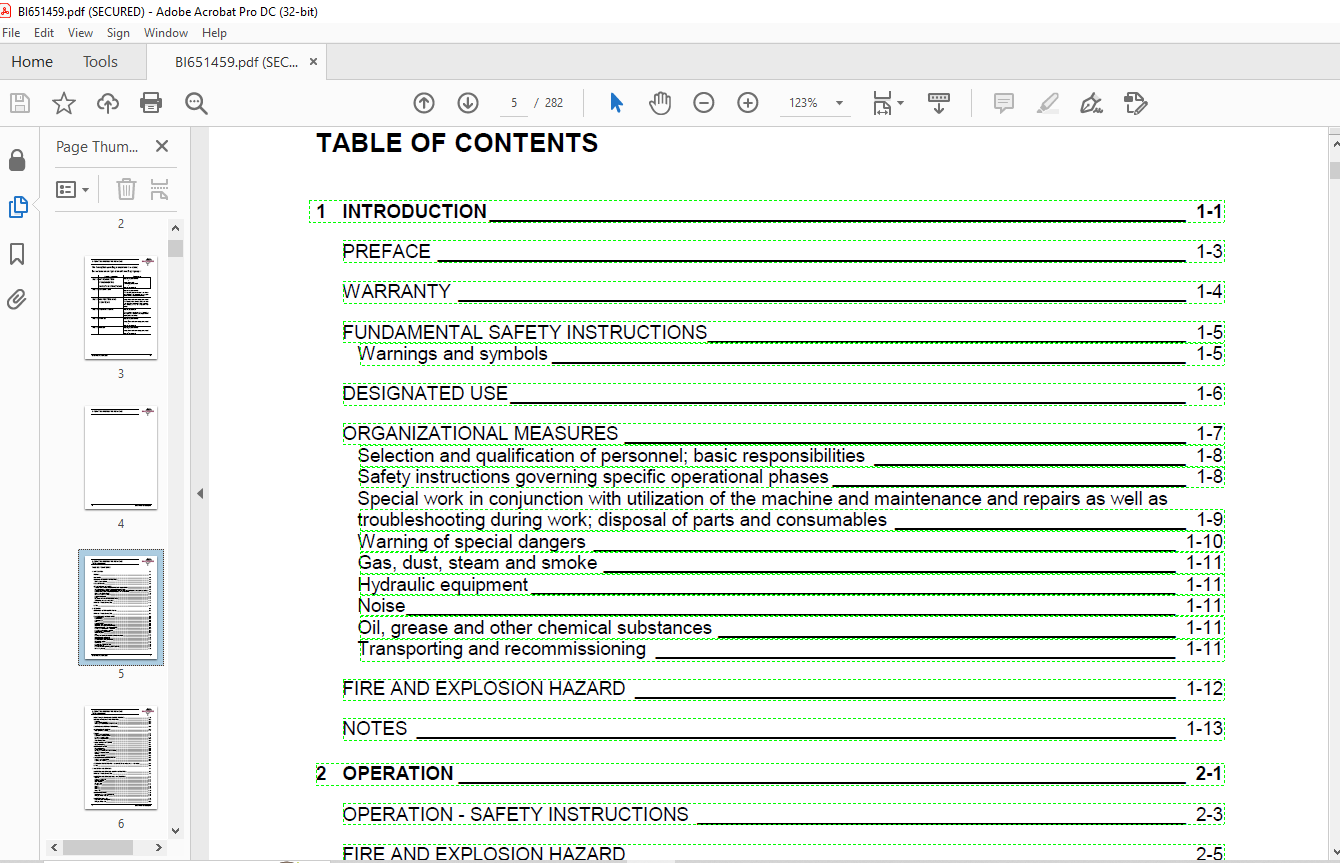Open thumbnail options dropdown menu
This screenshot has width=1340, height=863.
click(73, 189)
